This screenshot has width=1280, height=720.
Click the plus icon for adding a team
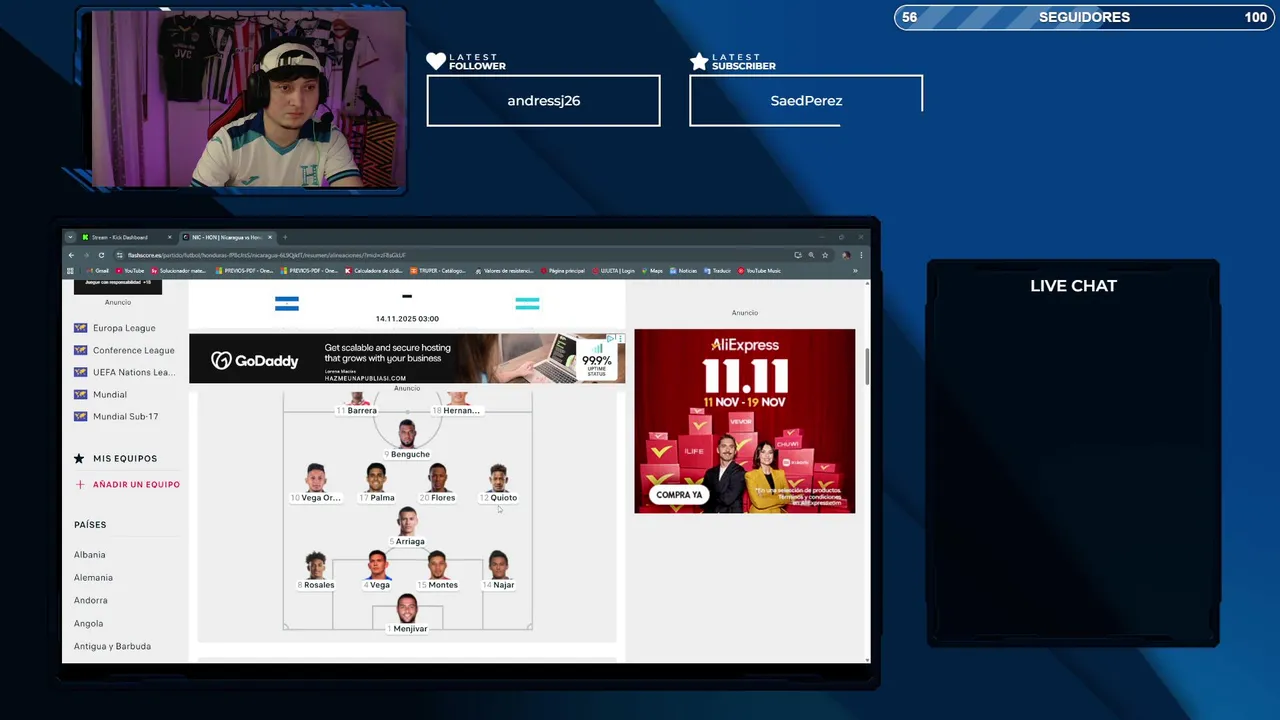tap(80, 484)
